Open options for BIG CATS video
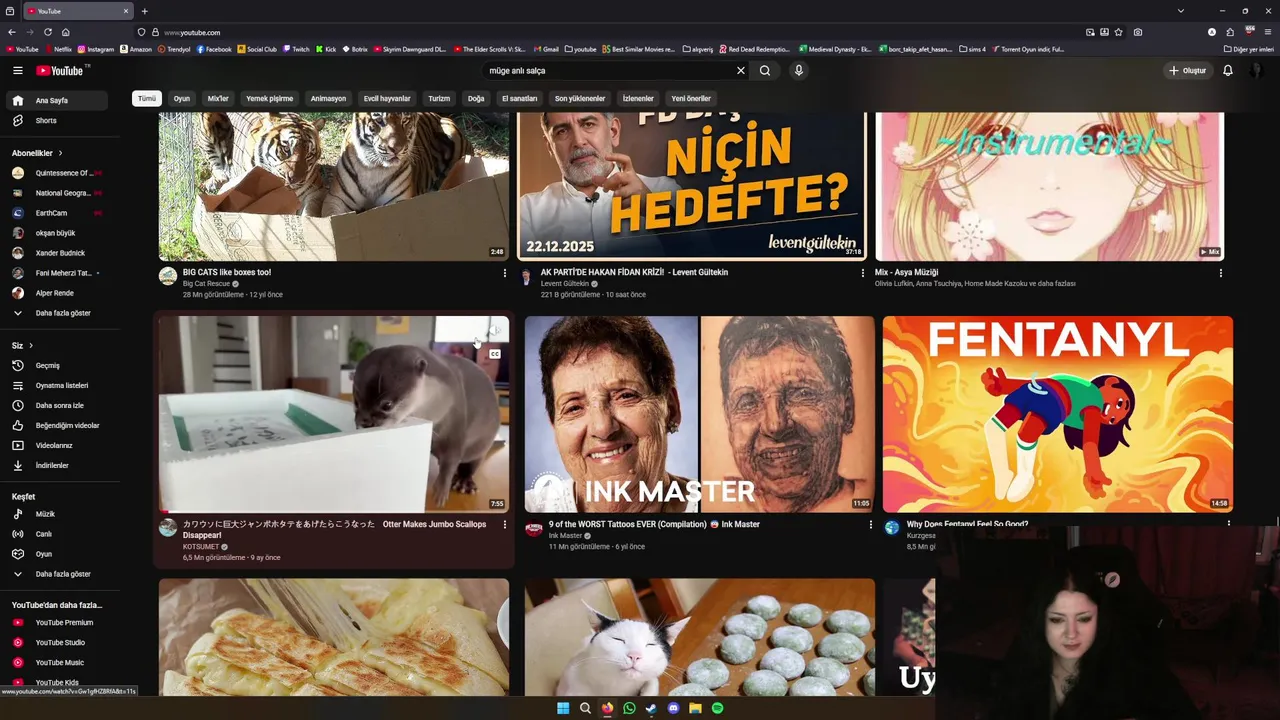This screenshot has width=1280, height=720. tap(504, 273)
